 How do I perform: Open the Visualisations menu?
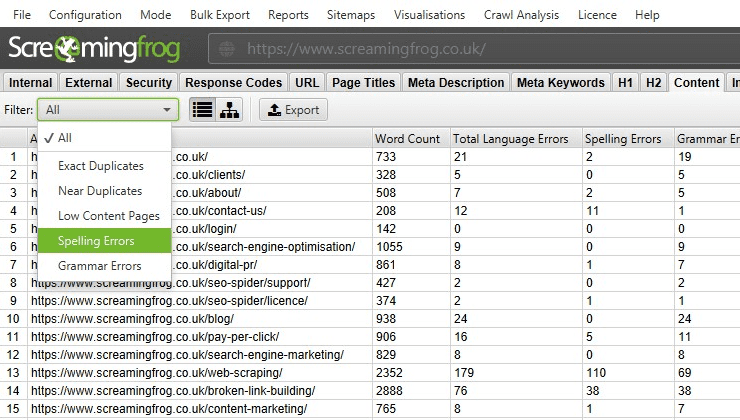tap(429, 15)
